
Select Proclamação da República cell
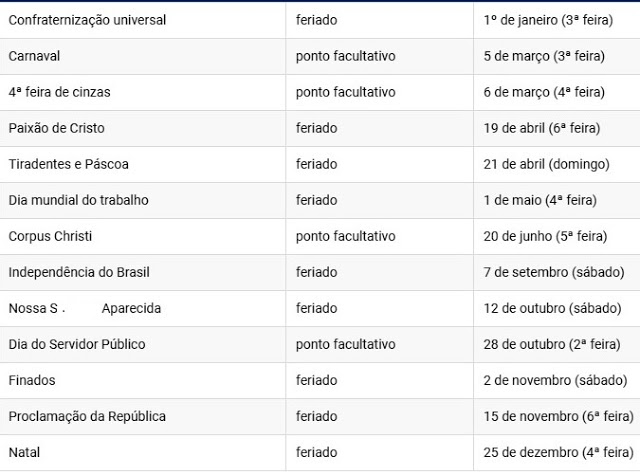(87, 416)
